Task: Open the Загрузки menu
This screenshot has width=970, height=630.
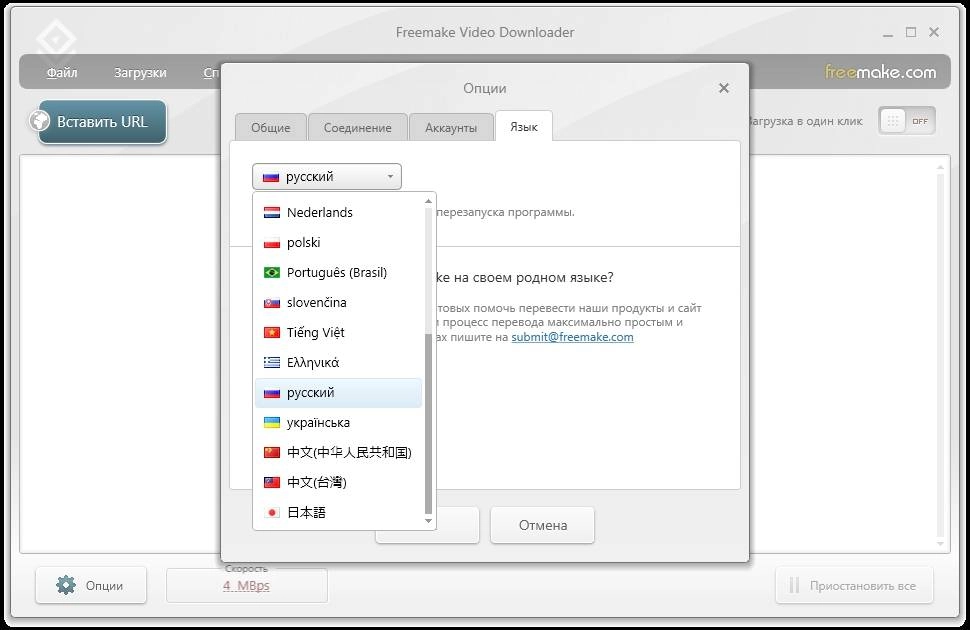Action: coord(140,72)
